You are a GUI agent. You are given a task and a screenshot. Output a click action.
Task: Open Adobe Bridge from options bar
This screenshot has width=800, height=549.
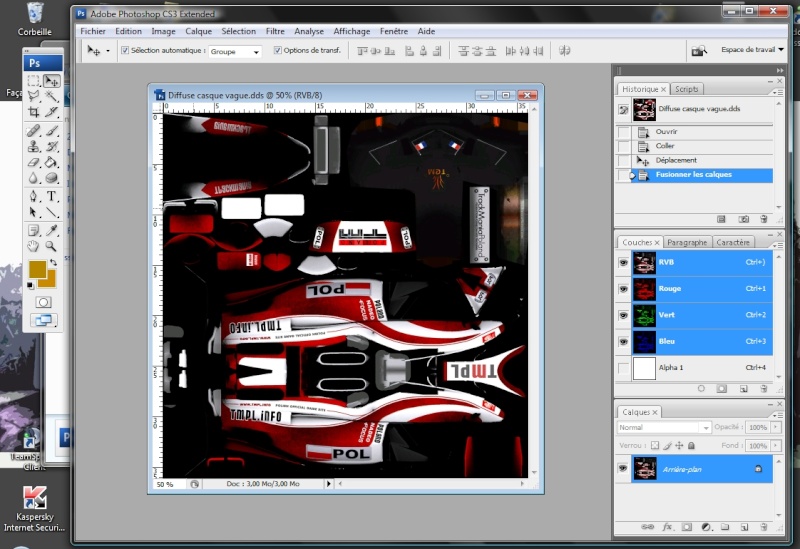click(x=699, y=51)
